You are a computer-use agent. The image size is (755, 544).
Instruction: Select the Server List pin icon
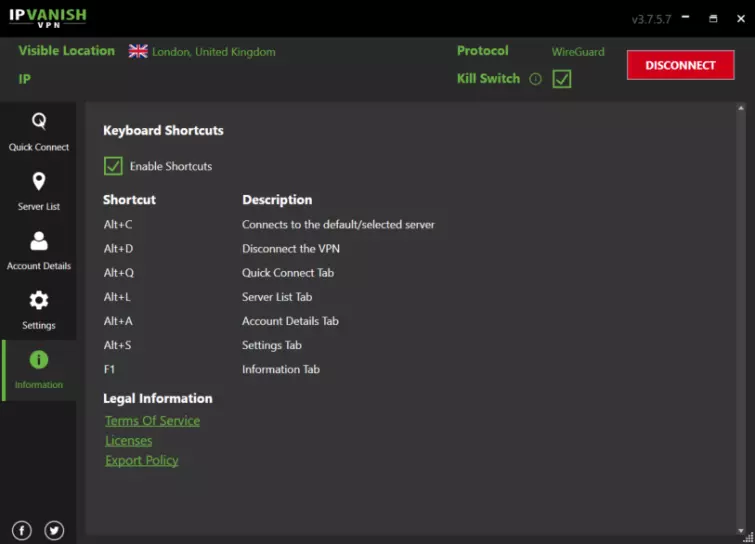(x=39, y=181)
